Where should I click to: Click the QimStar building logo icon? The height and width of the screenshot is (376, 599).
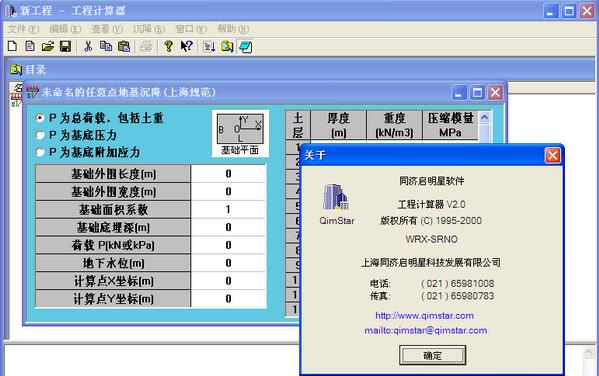tap(336, 197)
